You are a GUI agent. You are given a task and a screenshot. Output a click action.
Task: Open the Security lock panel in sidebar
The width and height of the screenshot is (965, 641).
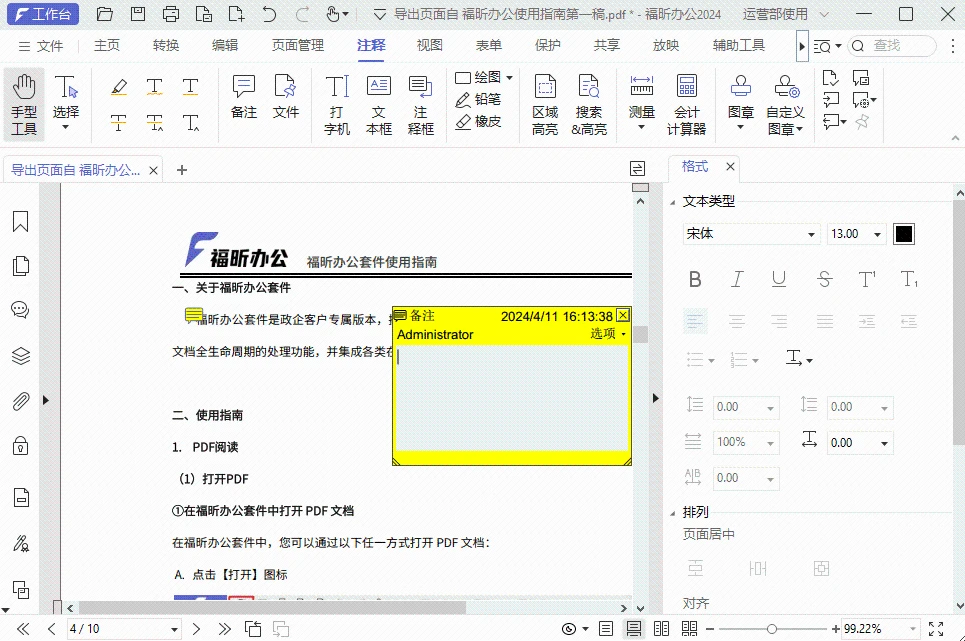point(20,445)
